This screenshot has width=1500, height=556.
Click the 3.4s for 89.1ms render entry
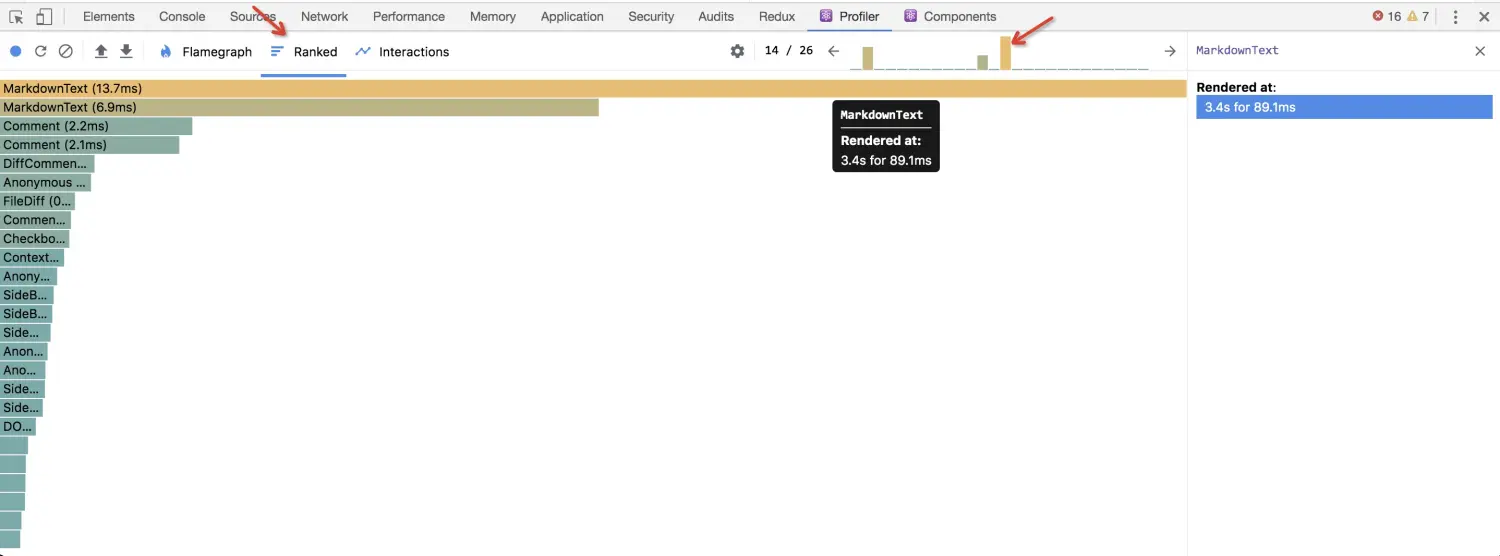coord(1344,107)
